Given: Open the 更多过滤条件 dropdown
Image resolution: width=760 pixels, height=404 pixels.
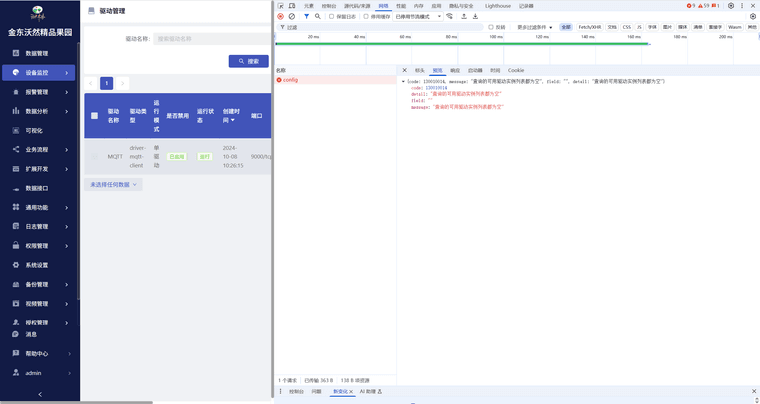Looking at the screenshot, I should pos(535,28).
